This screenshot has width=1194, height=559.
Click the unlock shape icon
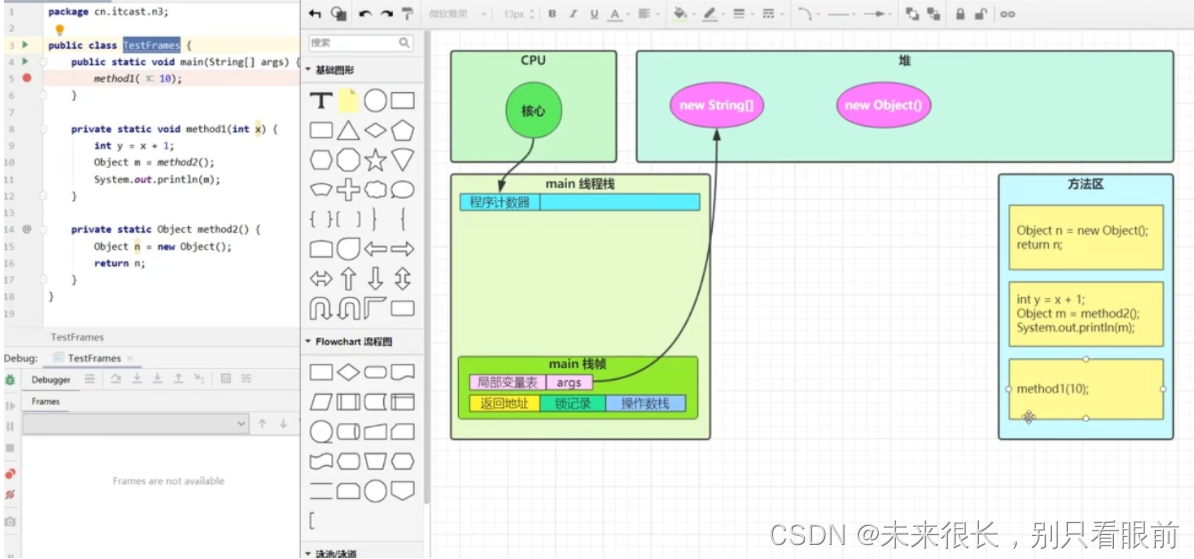pos(982,14)
